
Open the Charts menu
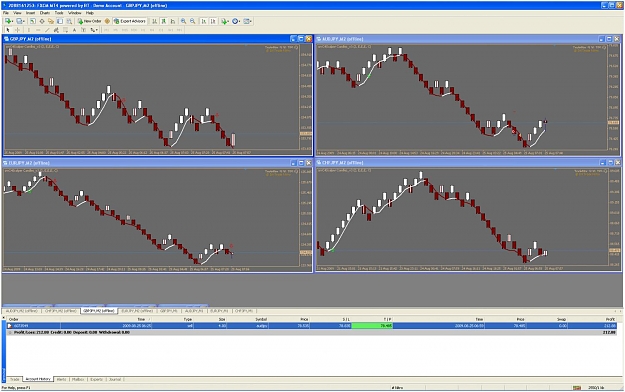pos(45,13)
